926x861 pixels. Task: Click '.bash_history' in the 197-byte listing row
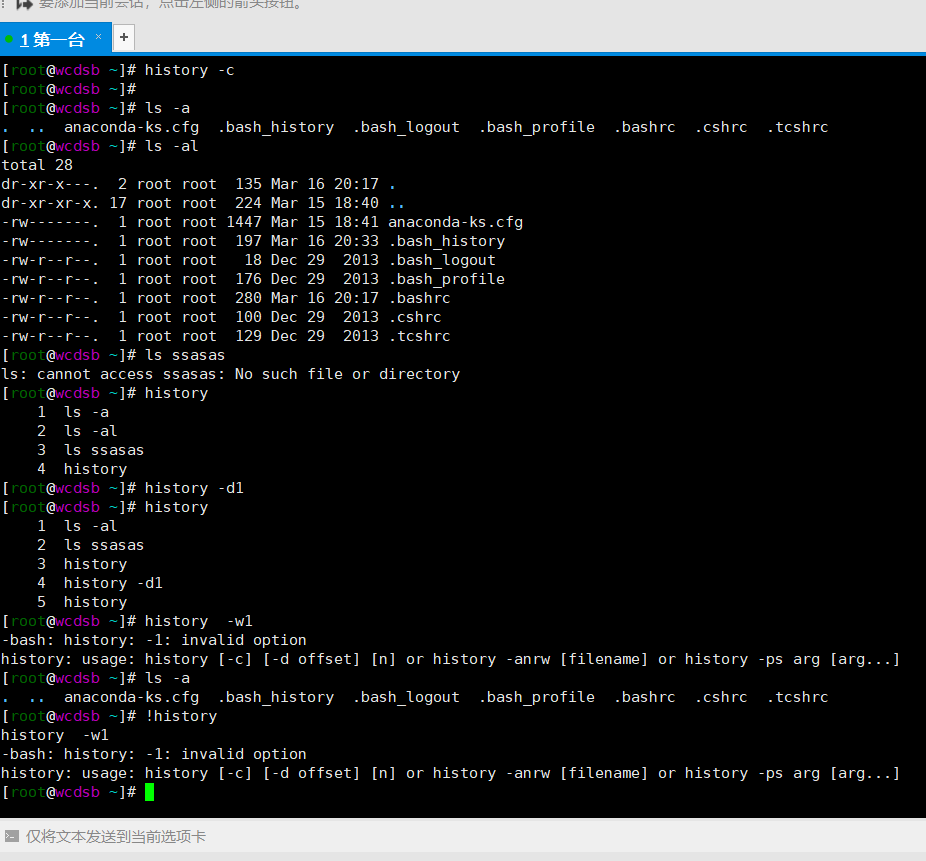tap(447, 241)
